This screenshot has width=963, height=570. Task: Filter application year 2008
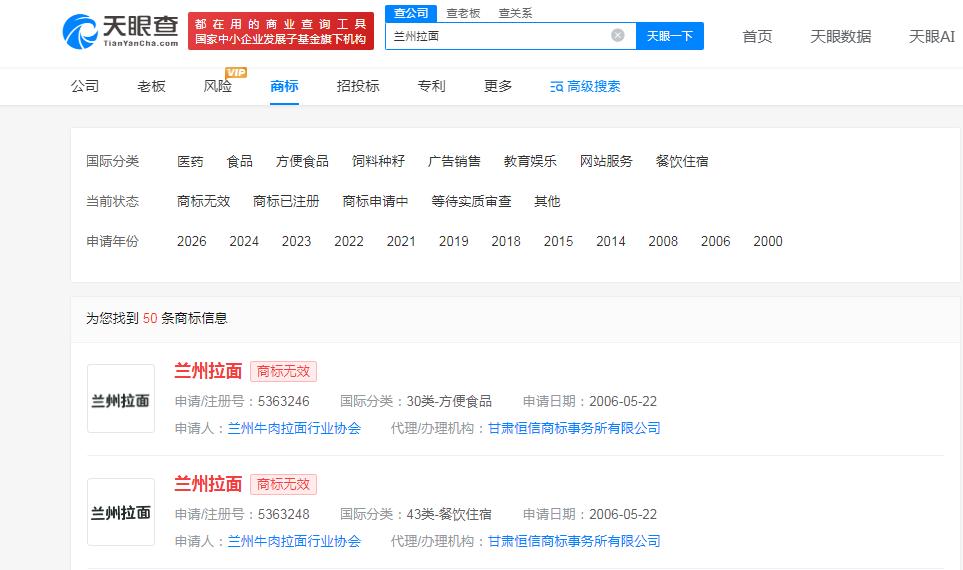[663, 241]
